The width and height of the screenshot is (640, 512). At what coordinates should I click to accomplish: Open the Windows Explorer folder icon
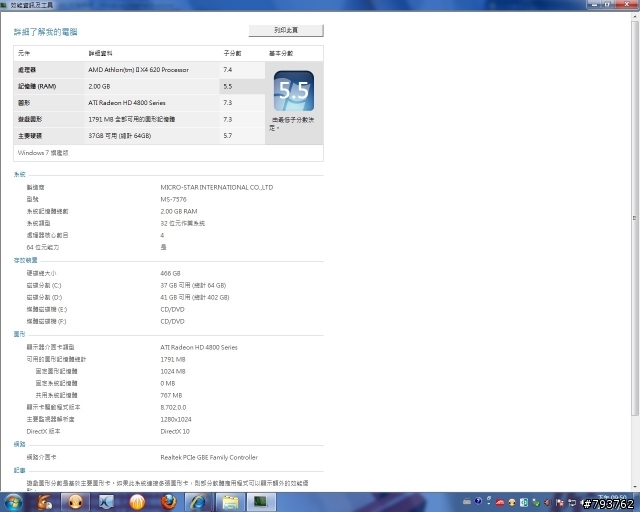(230, 502)
